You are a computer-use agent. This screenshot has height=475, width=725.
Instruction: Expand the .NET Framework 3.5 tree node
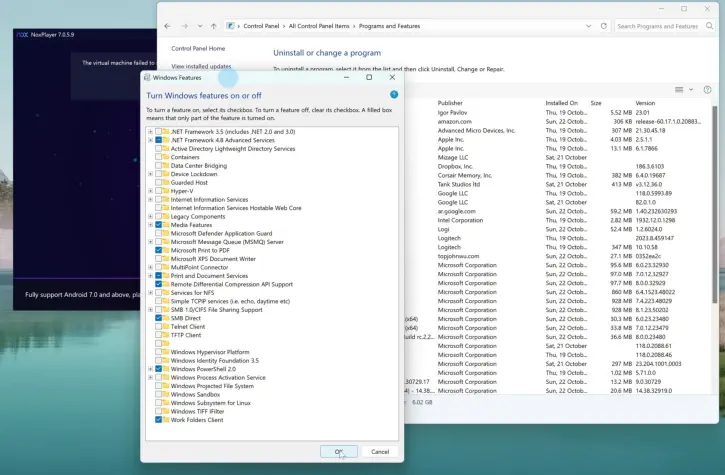151,132
